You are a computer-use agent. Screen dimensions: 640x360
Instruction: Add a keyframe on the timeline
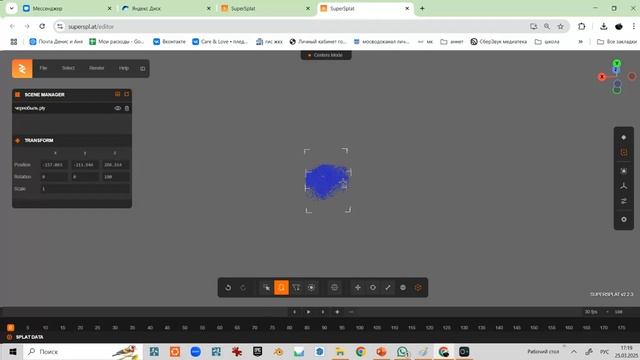[x=337, y=312]
